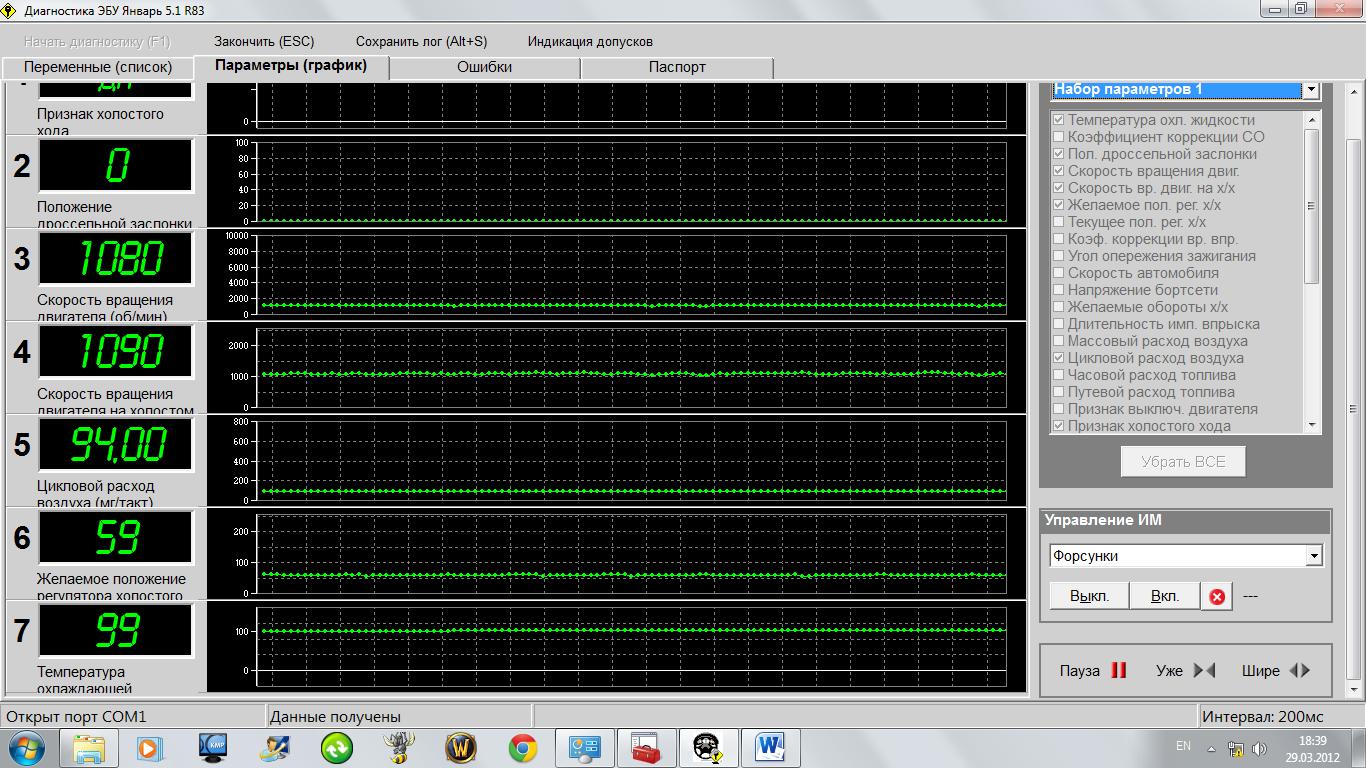Open Google Chrome from the taskbar

522,747
